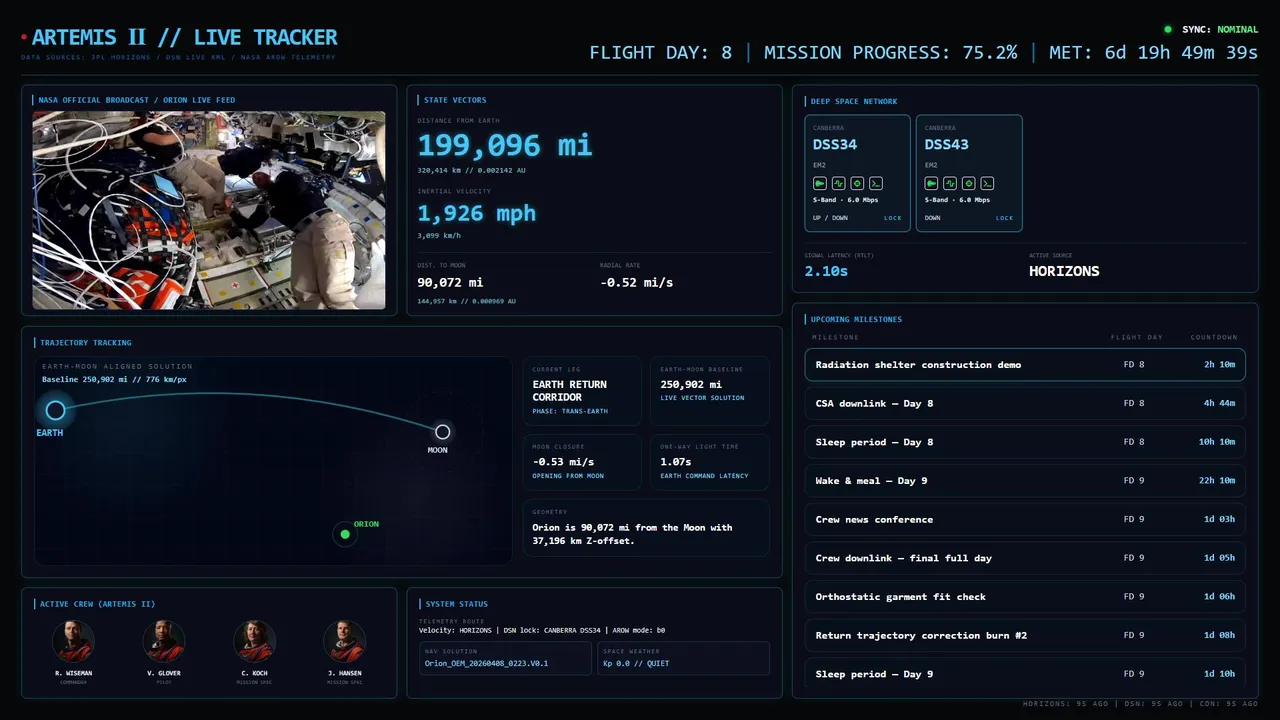Click the One-Way Light Time 1.07s card
Image resolution: width=1280 pixels, height=720 pixels.
[710, 463]
